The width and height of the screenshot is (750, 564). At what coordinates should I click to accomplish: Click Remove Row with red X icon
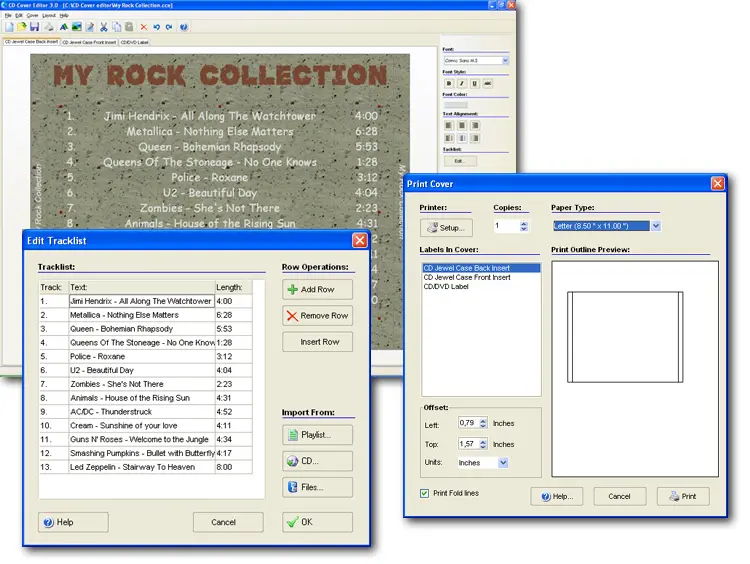pyautogui.click(x=317, y=315)
